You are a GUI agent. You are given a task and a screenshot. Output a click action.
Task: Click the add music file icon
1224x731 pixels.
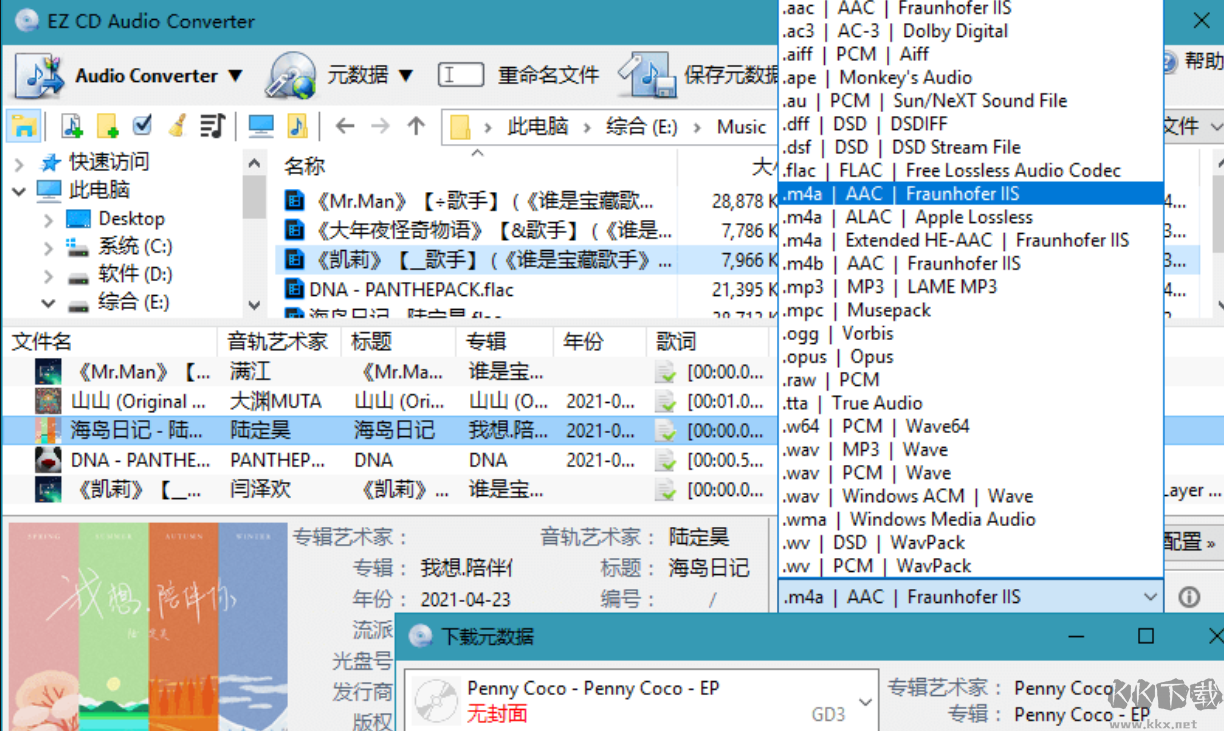coord(71,125)
